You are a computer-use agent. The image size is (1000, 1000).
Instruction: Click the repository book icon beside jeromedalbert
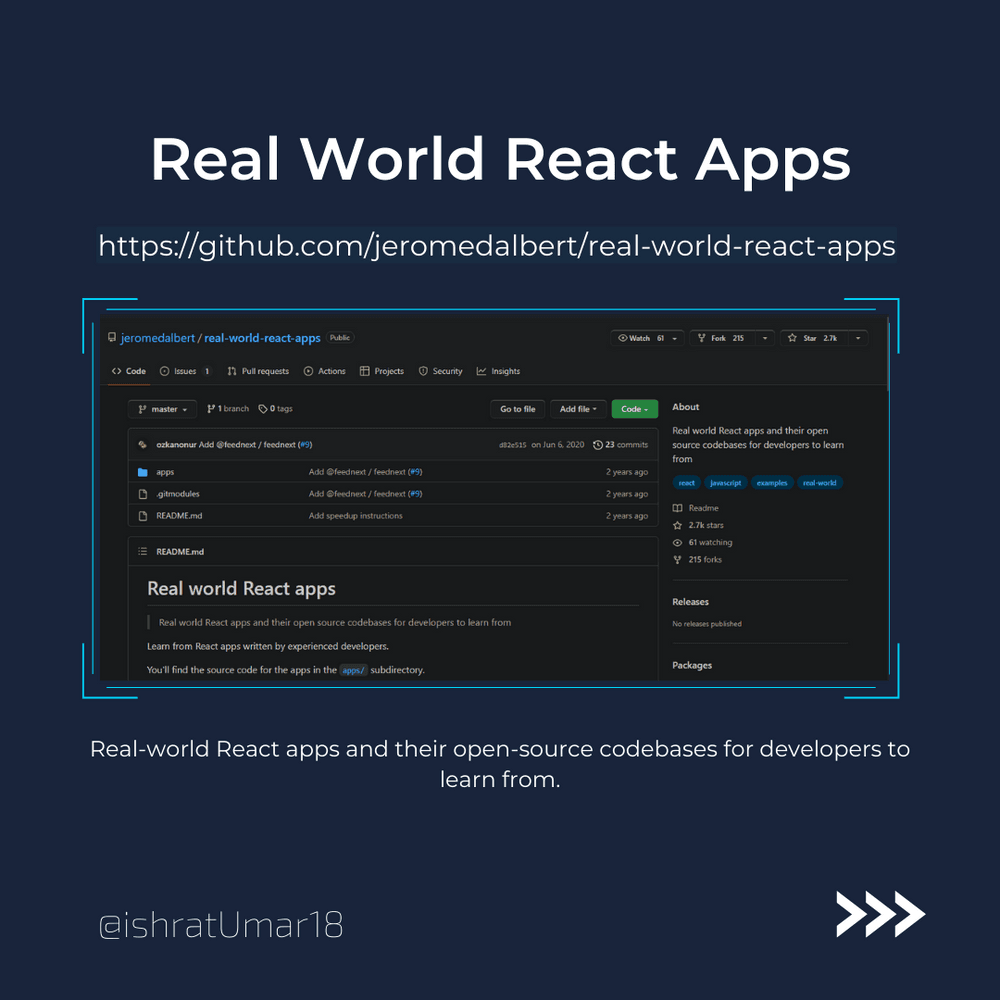[x=113, y=338]
